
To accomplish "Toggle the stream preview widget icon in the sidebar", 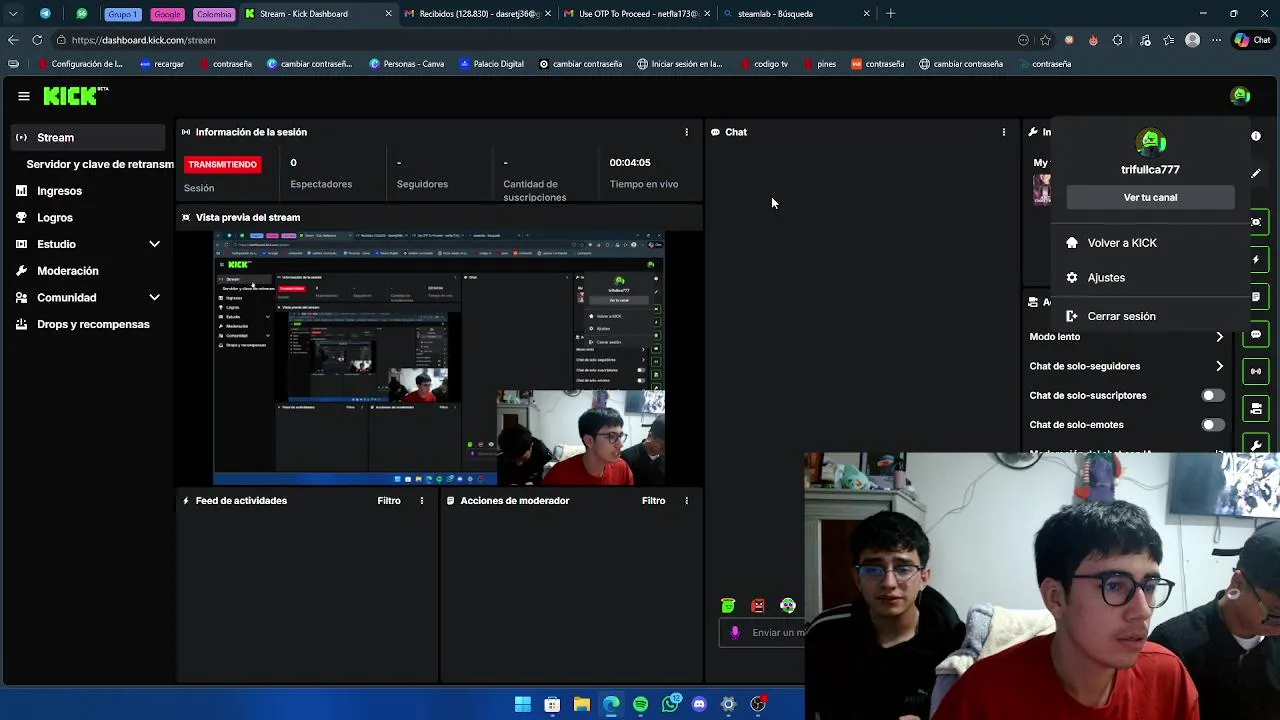I will tap(1256, 222).
